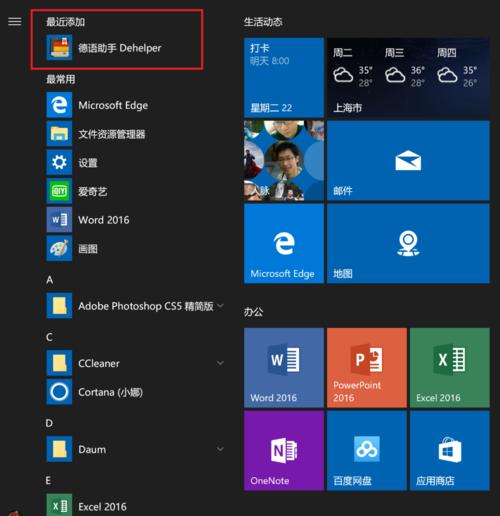Open the hamburger menu icon

[15, 22]
